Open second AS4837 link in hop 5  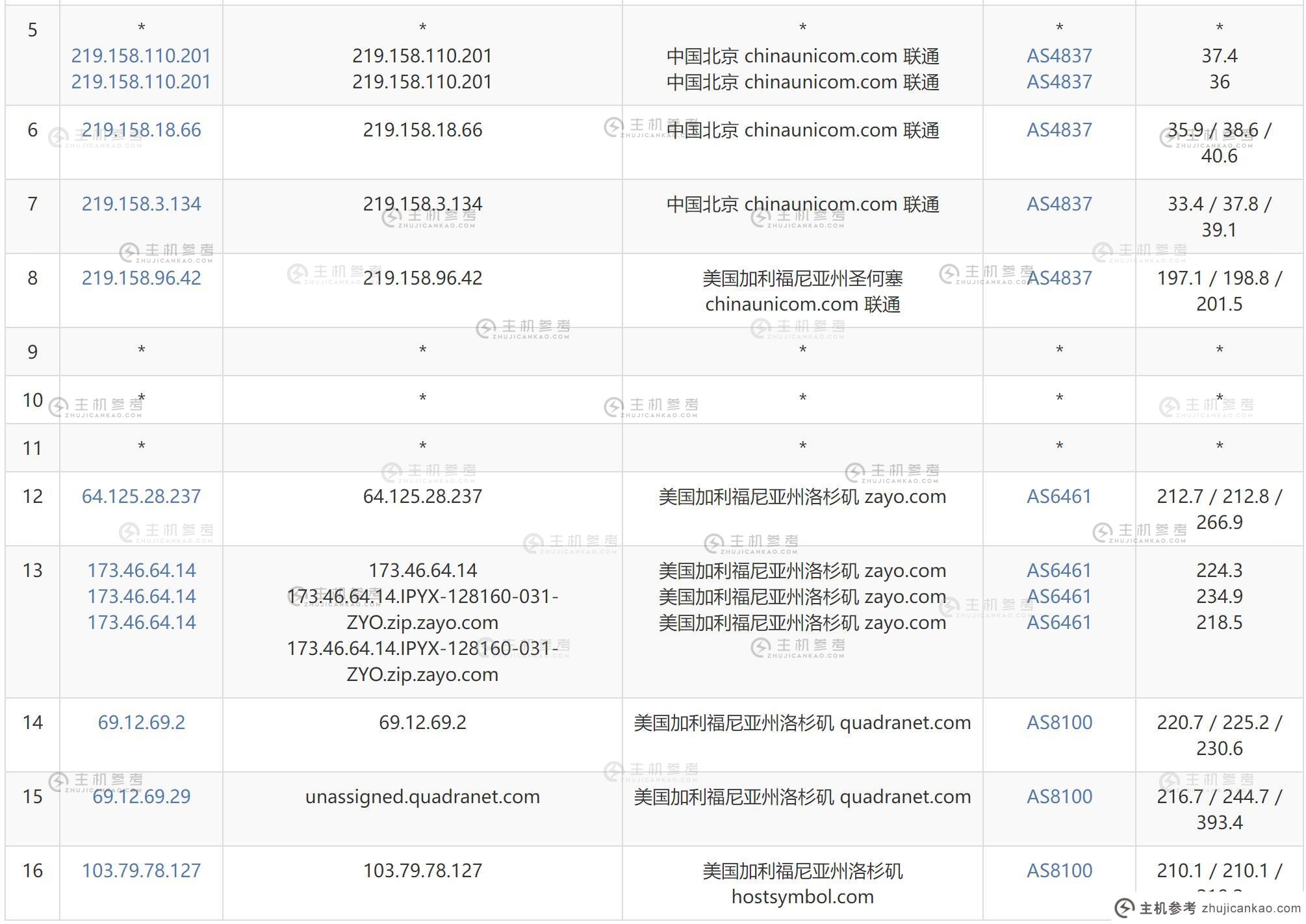pyautogui.click(x=1059, y=82)
